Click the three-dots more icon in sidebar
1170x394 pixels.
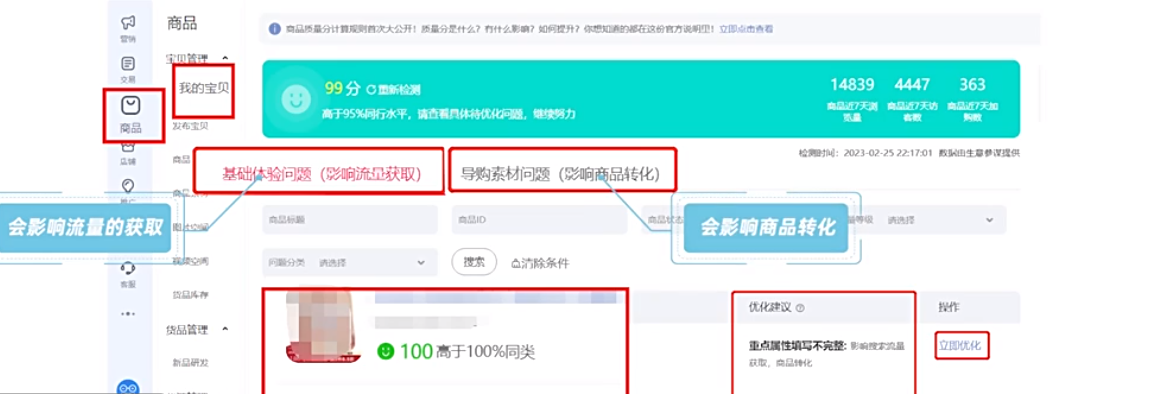pos(128,314)
